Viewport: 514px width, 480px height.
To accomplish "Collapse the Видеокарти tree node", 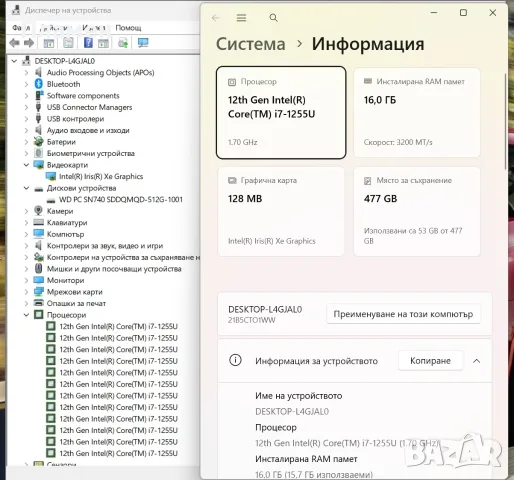I will [x=26, y=165].
